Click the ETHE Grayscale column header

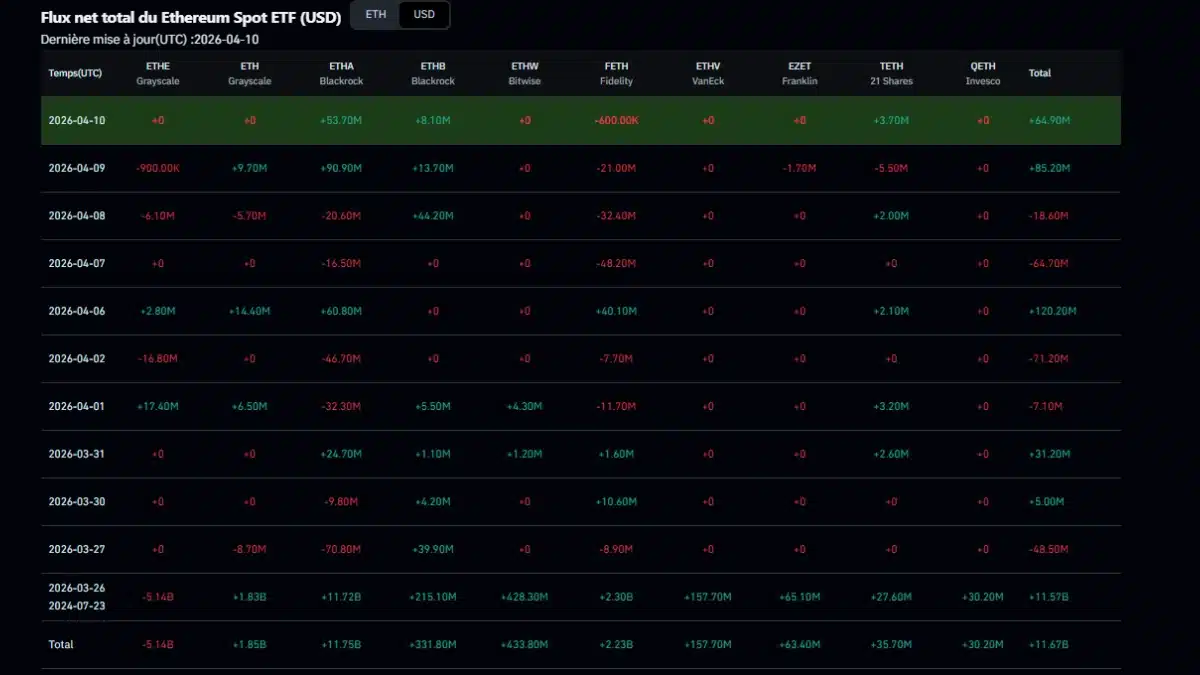coord(158,73)
